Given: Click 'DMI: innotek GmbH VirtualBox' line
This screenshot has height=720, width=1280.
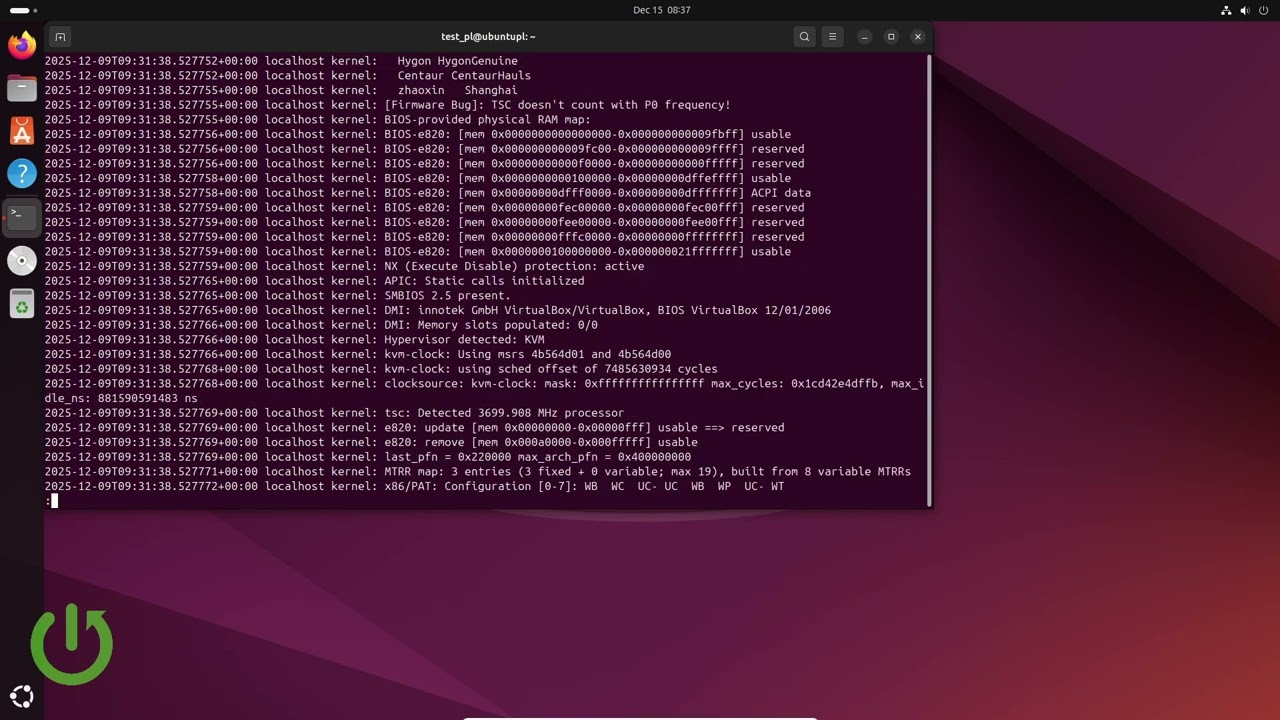Looking at the screenshot, I should [x=437, y=310].
